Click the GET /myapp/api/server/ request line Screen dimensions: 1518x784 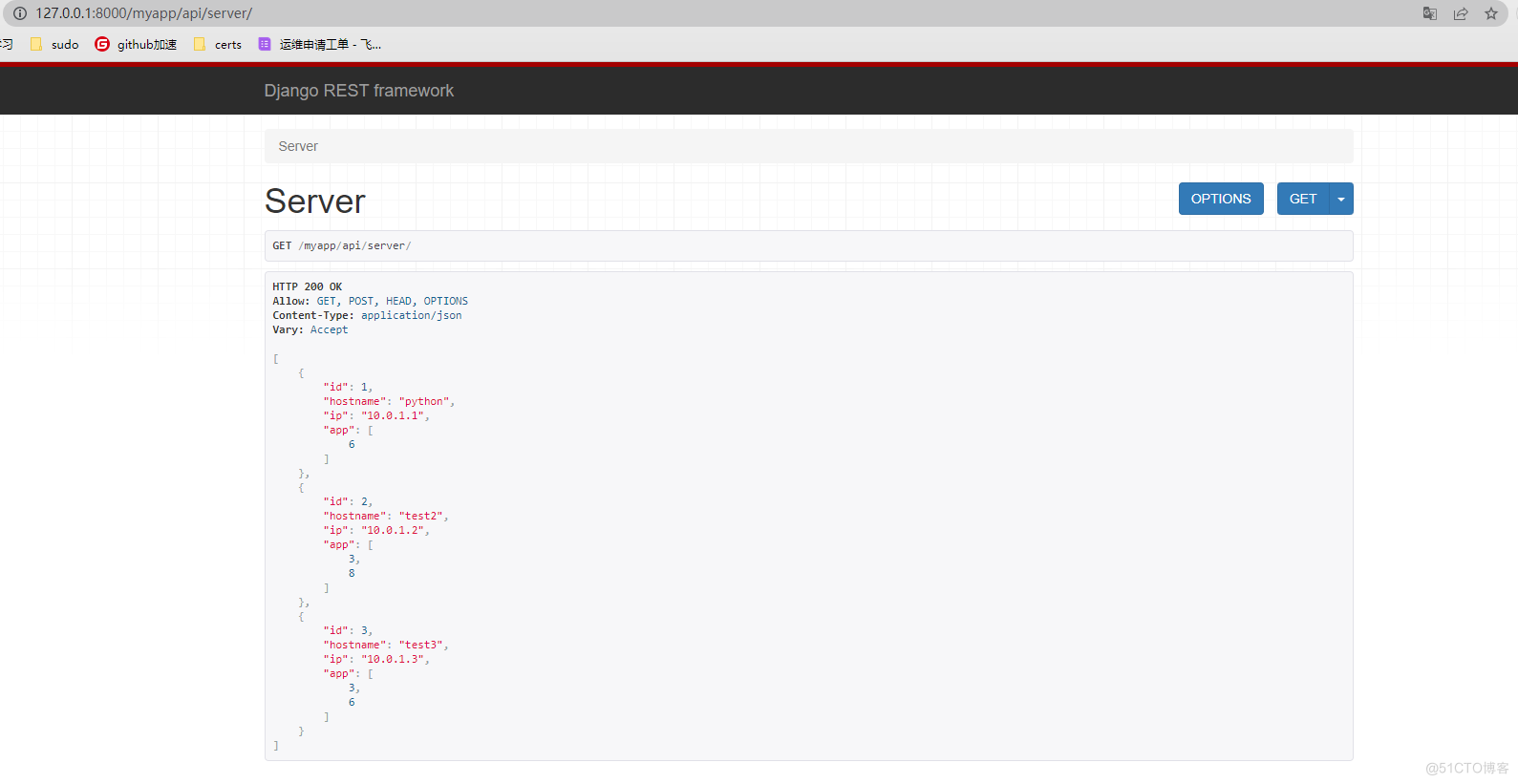[x=342, y=245]
